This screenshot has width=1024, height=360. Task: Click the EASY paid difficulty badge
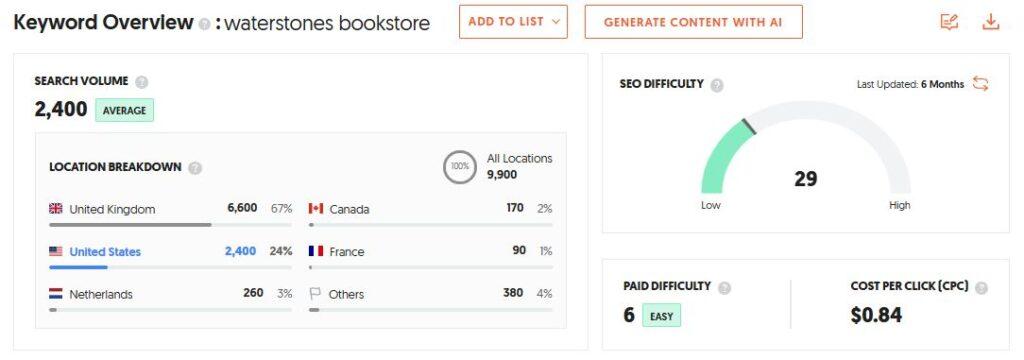tap(662, 316)
